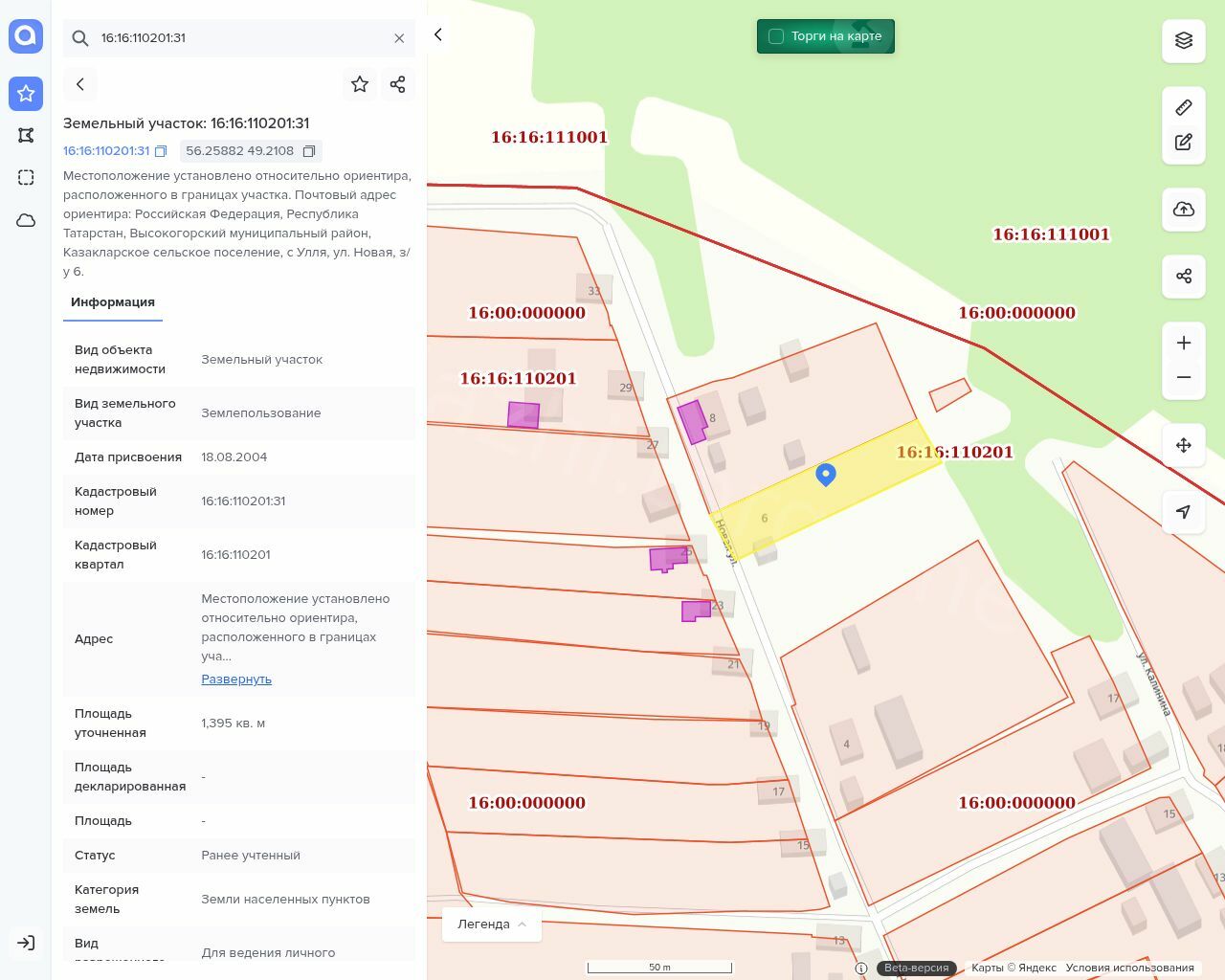Expand the full address with "Развернуть"

tap(236, 679)
